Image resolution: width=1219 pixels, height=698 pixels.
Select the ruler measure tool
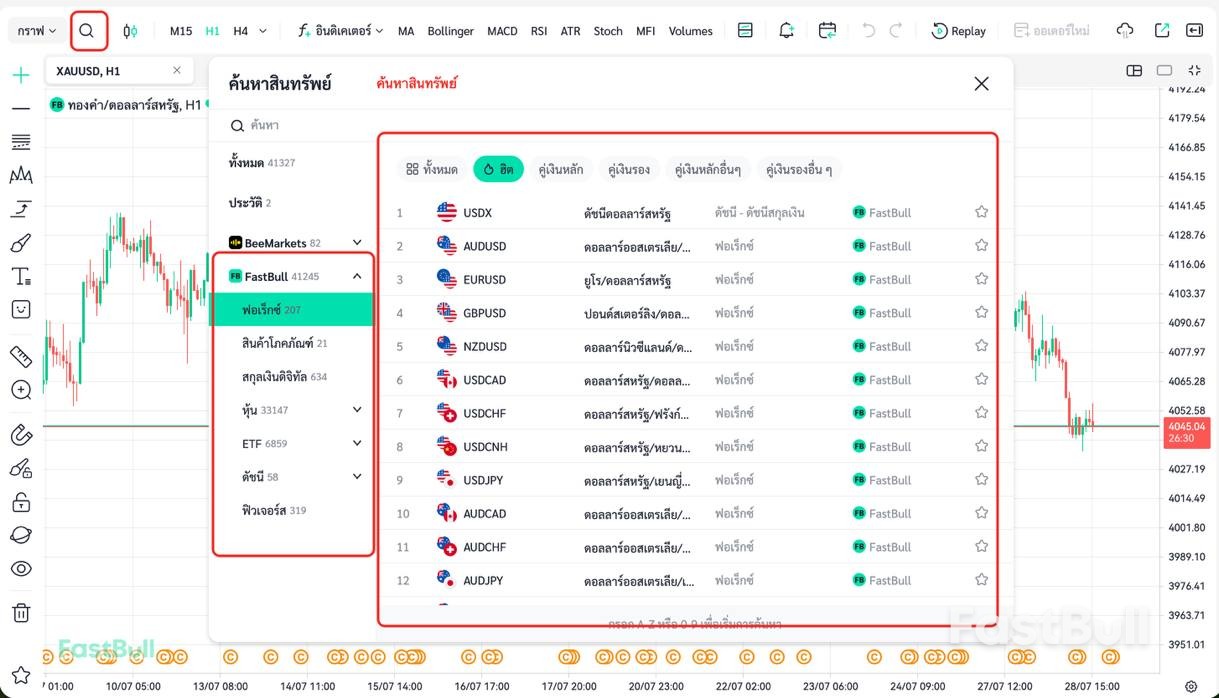(21, 356)
